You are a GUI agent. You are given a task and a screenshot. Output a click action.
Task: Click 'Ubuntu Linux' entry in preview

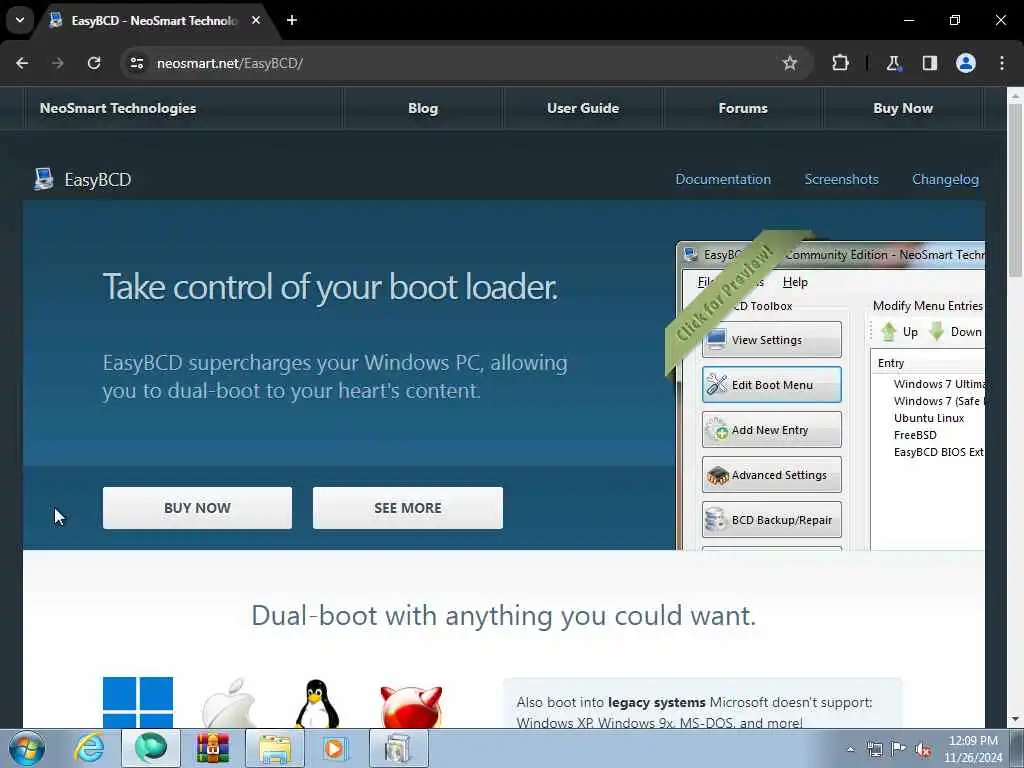coord(929,418)
